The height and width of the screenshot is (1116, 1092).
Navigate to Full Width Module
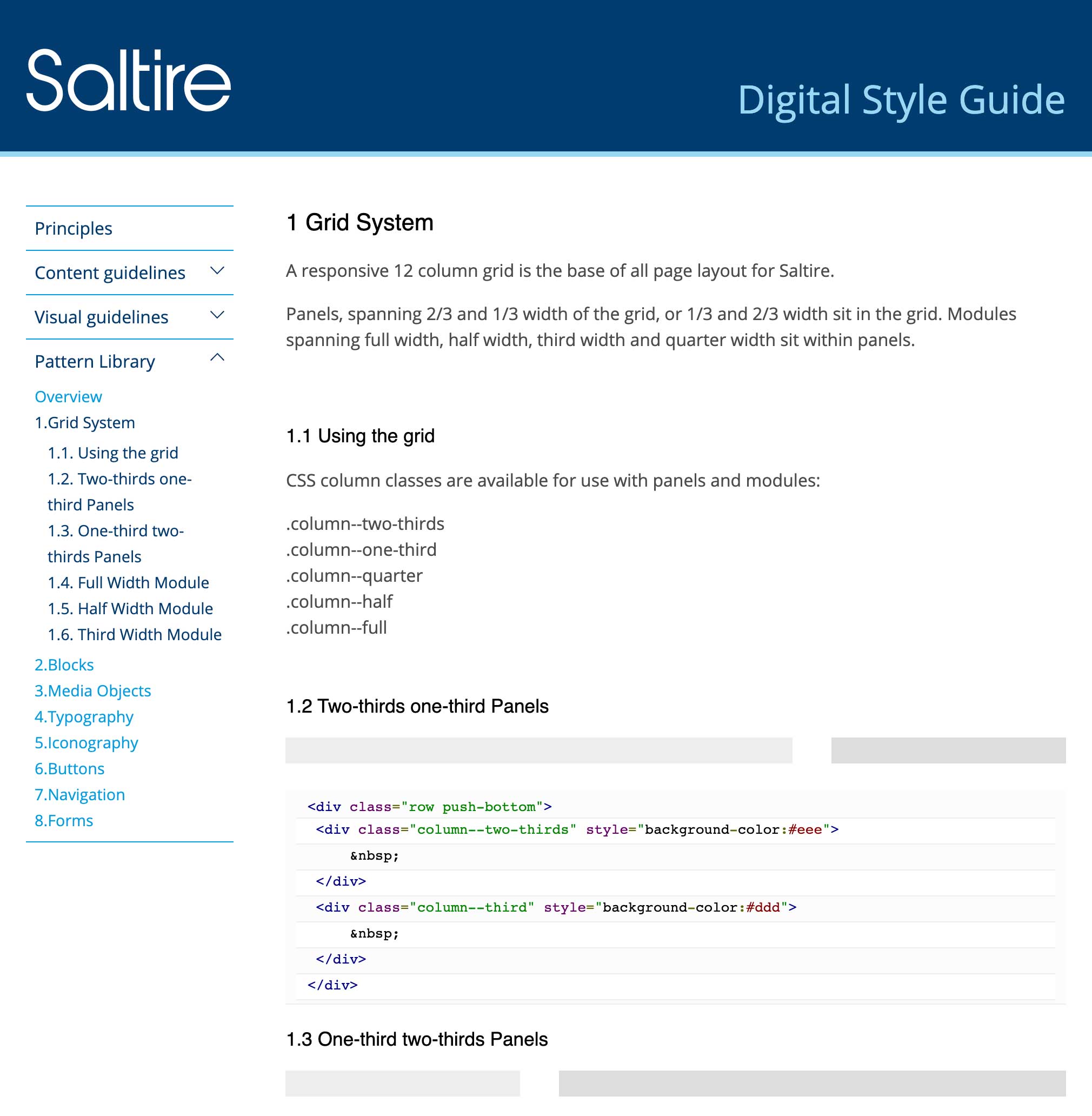pyautogui.click(x=128, y=582)
